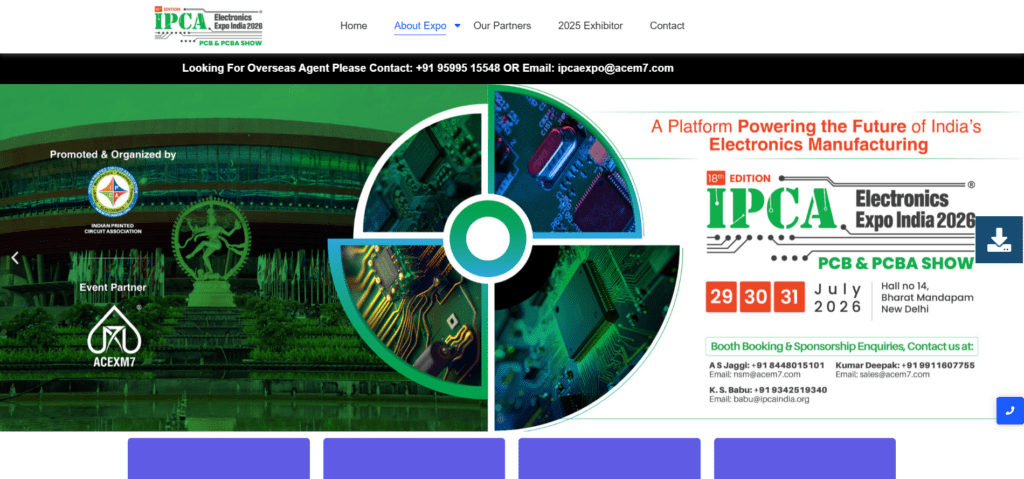The height and width of the screenshot is (479, 1024).
Task: Click the blue phone call icon
Action: pyautogui.click(x=1009, y=411)
